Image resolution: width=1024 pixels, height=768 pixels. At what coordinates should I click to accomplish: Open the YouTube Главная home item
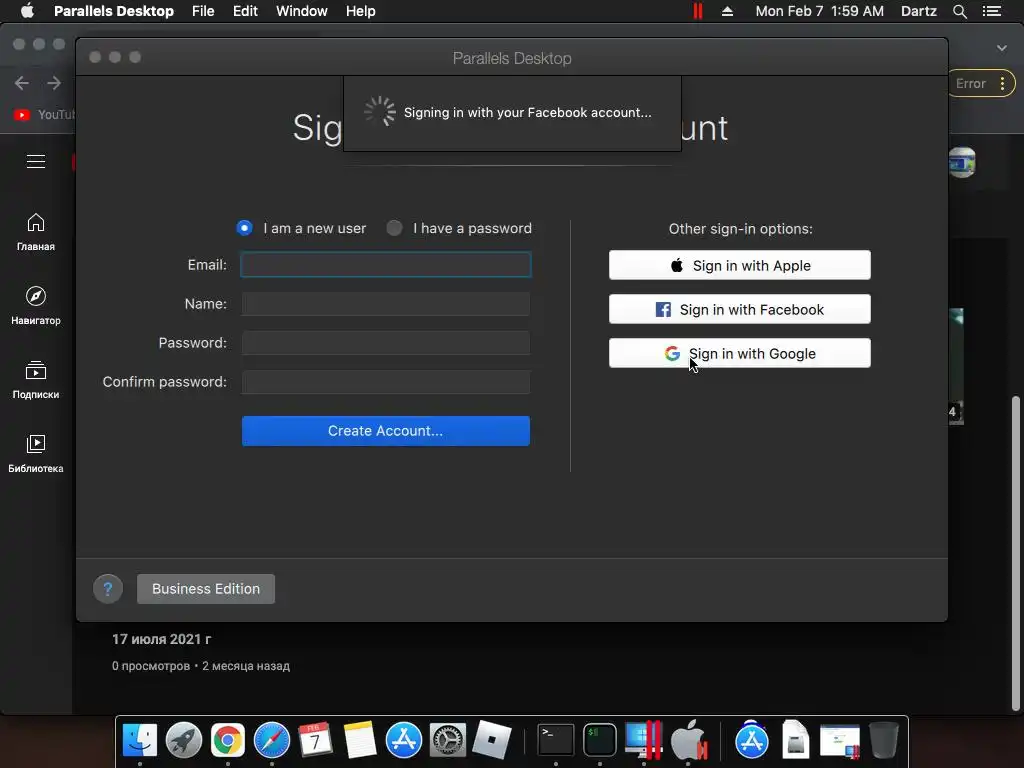36,232
